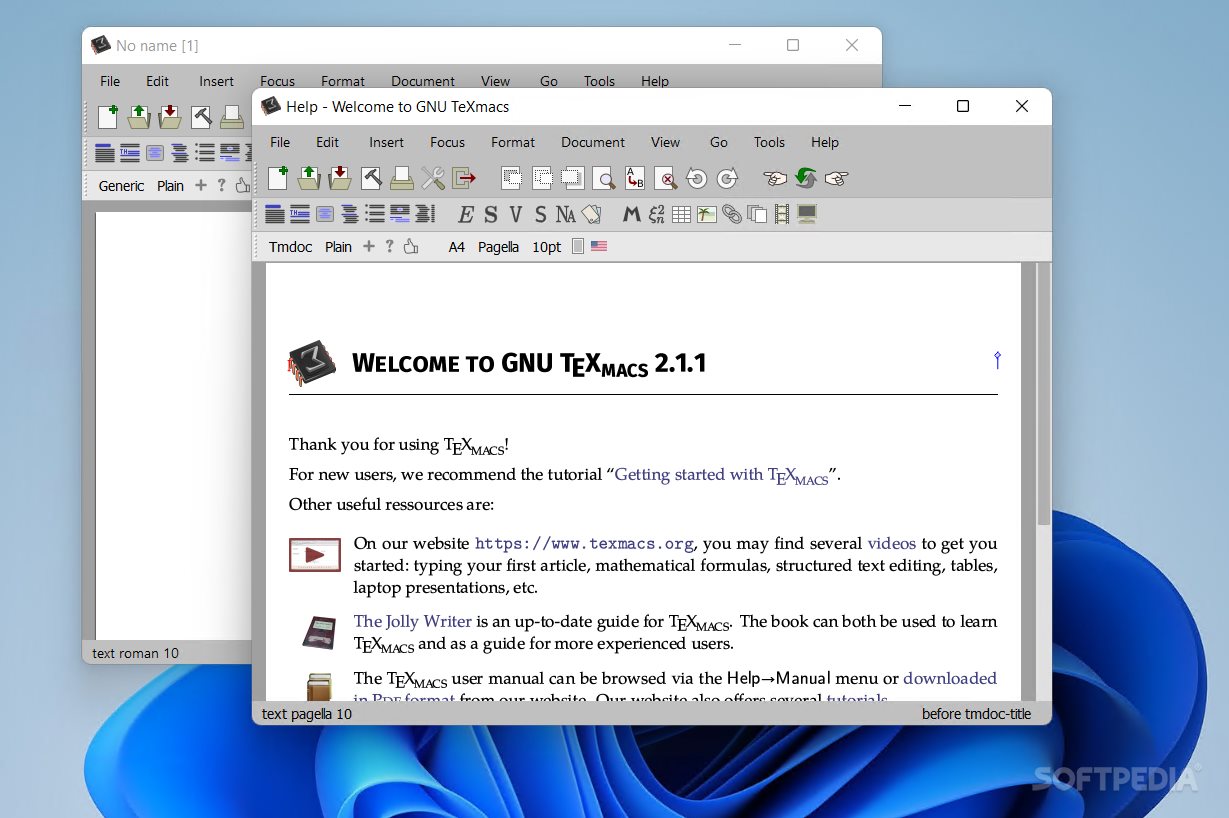Open the Tmdoc document style dropdown
This screenshot has width=1229, height=818.
point(291,247)
